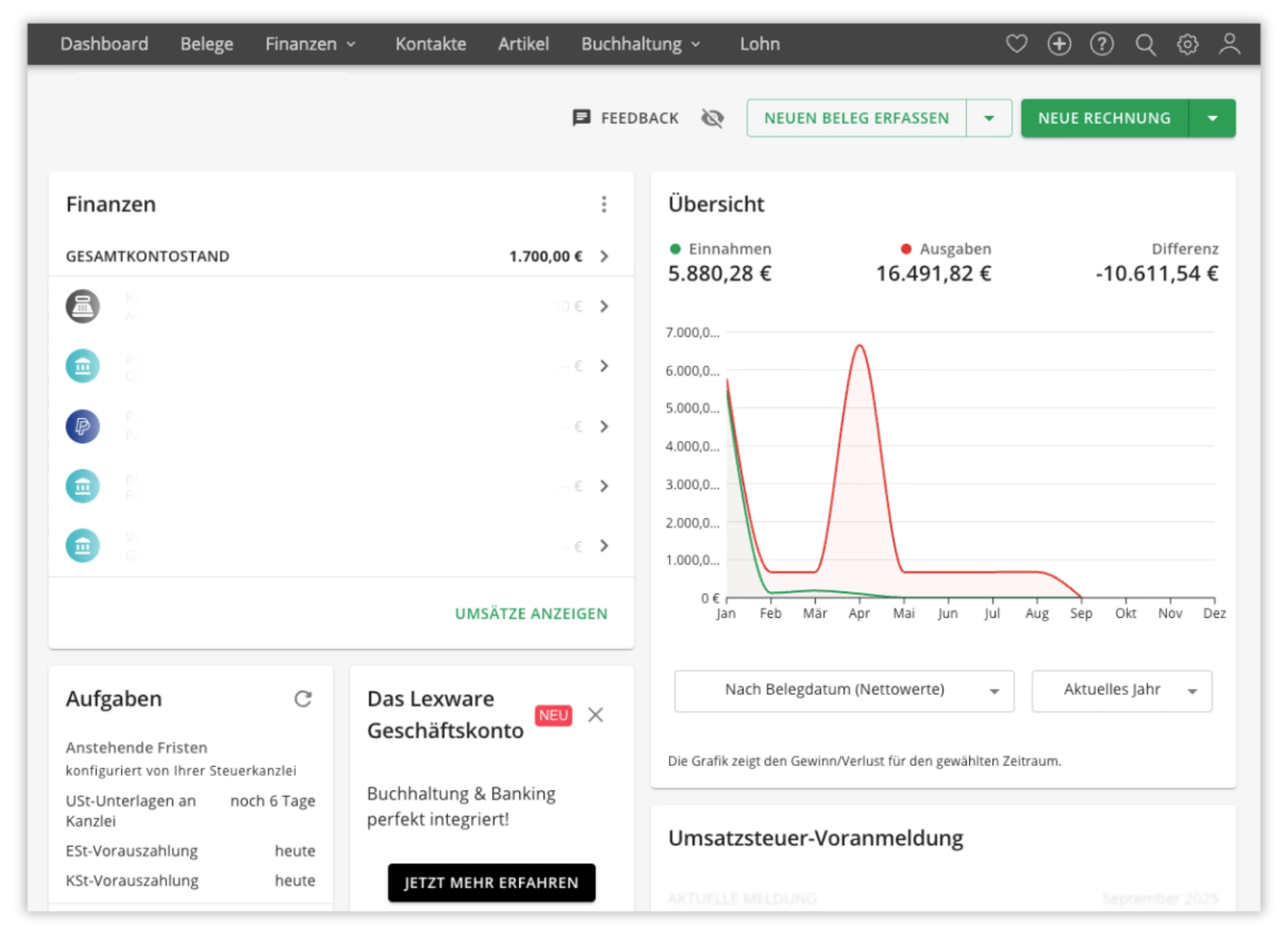Click Ausgaben value 16.491,82 €
1288x935 pixels.
pyautogui.click(x=933, y=274)
